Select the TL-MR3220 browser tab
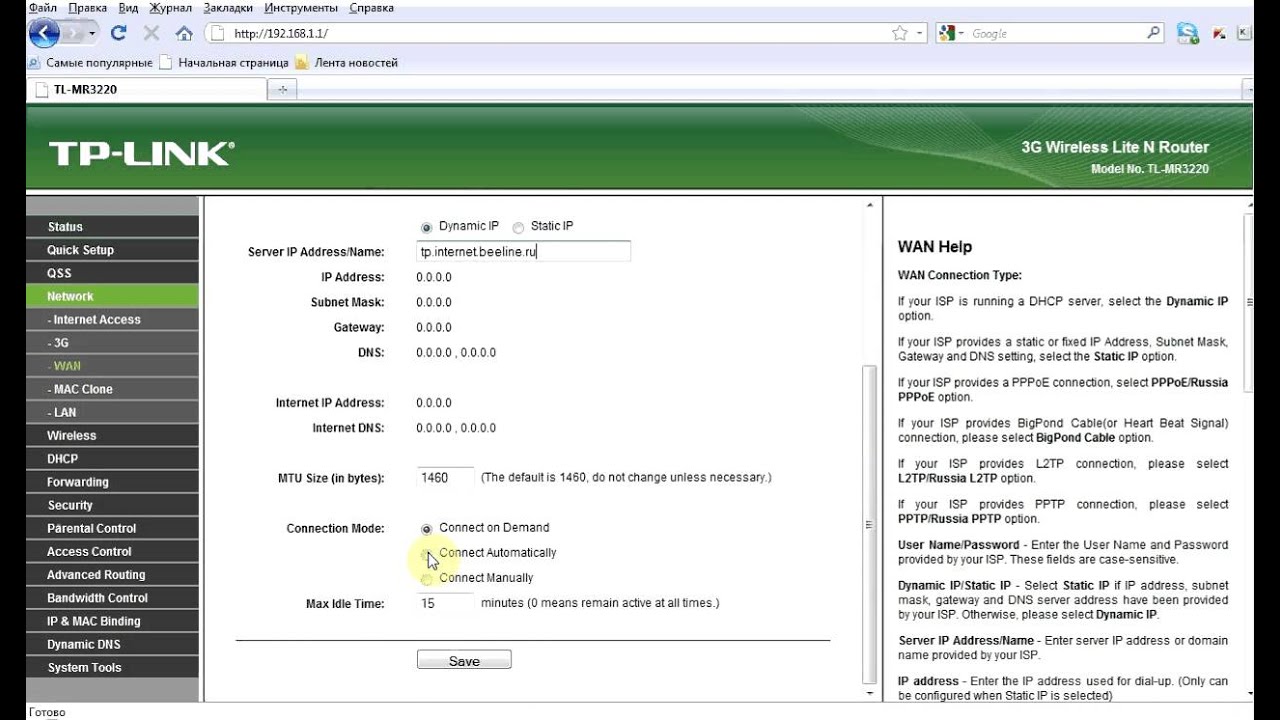This screenshot has width=1280, height=720. [x=148, y=89]
